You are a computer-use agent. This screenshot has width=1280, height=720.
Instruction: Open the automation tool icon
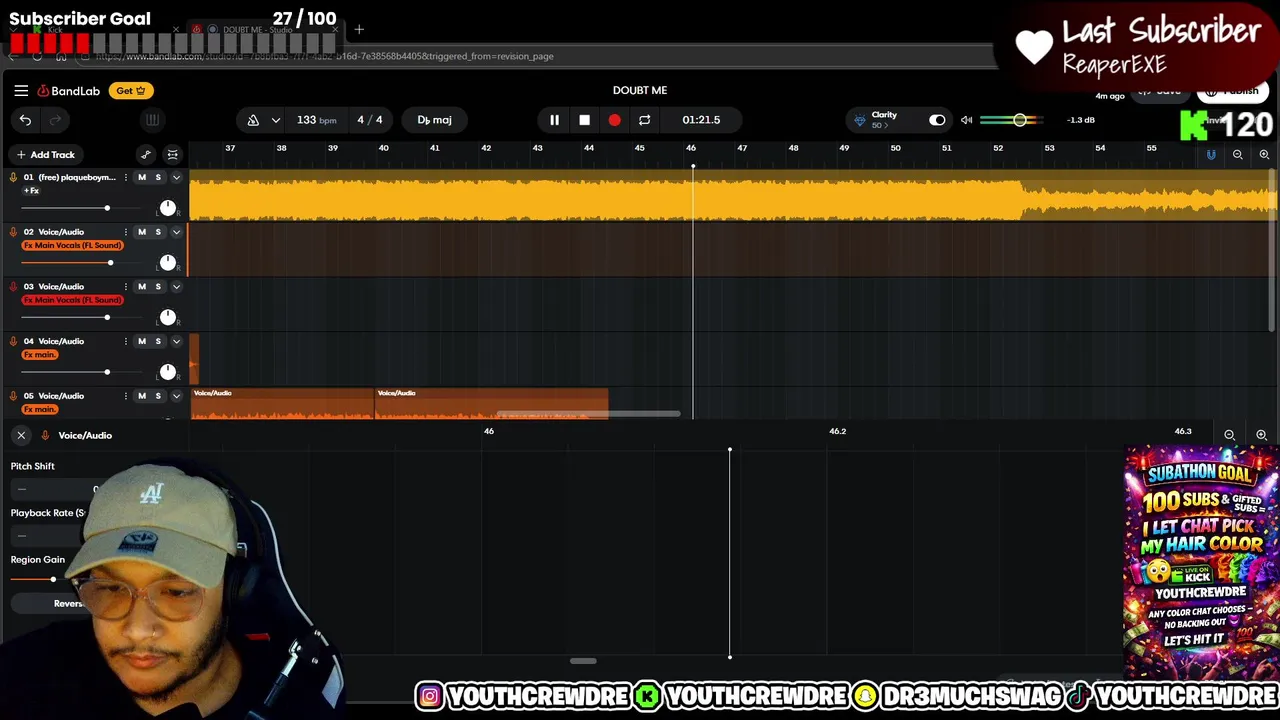(x=146, y=155)
